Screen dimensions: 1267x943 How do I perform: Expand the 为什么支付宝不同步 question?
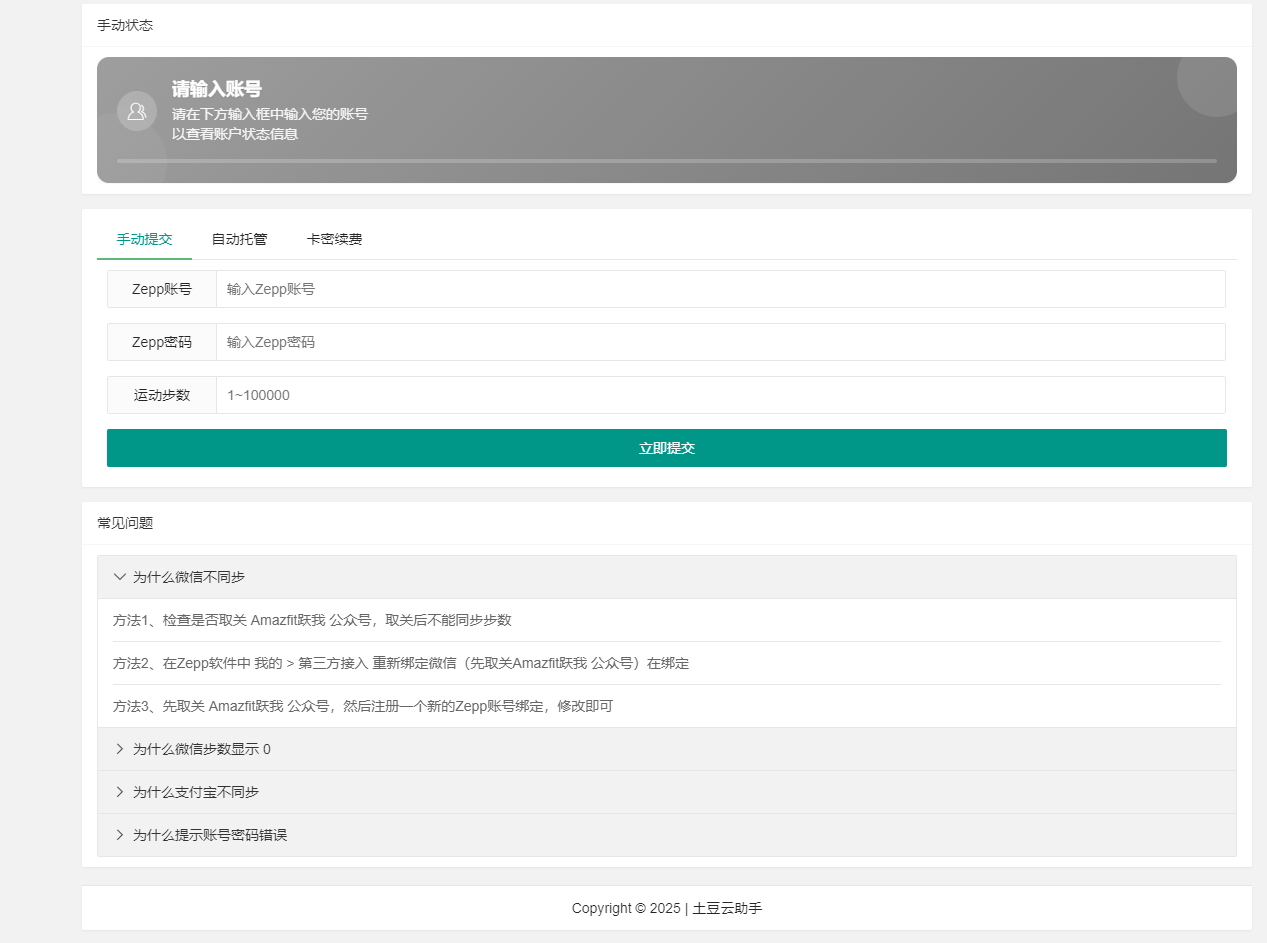click(x=196, y=792)
